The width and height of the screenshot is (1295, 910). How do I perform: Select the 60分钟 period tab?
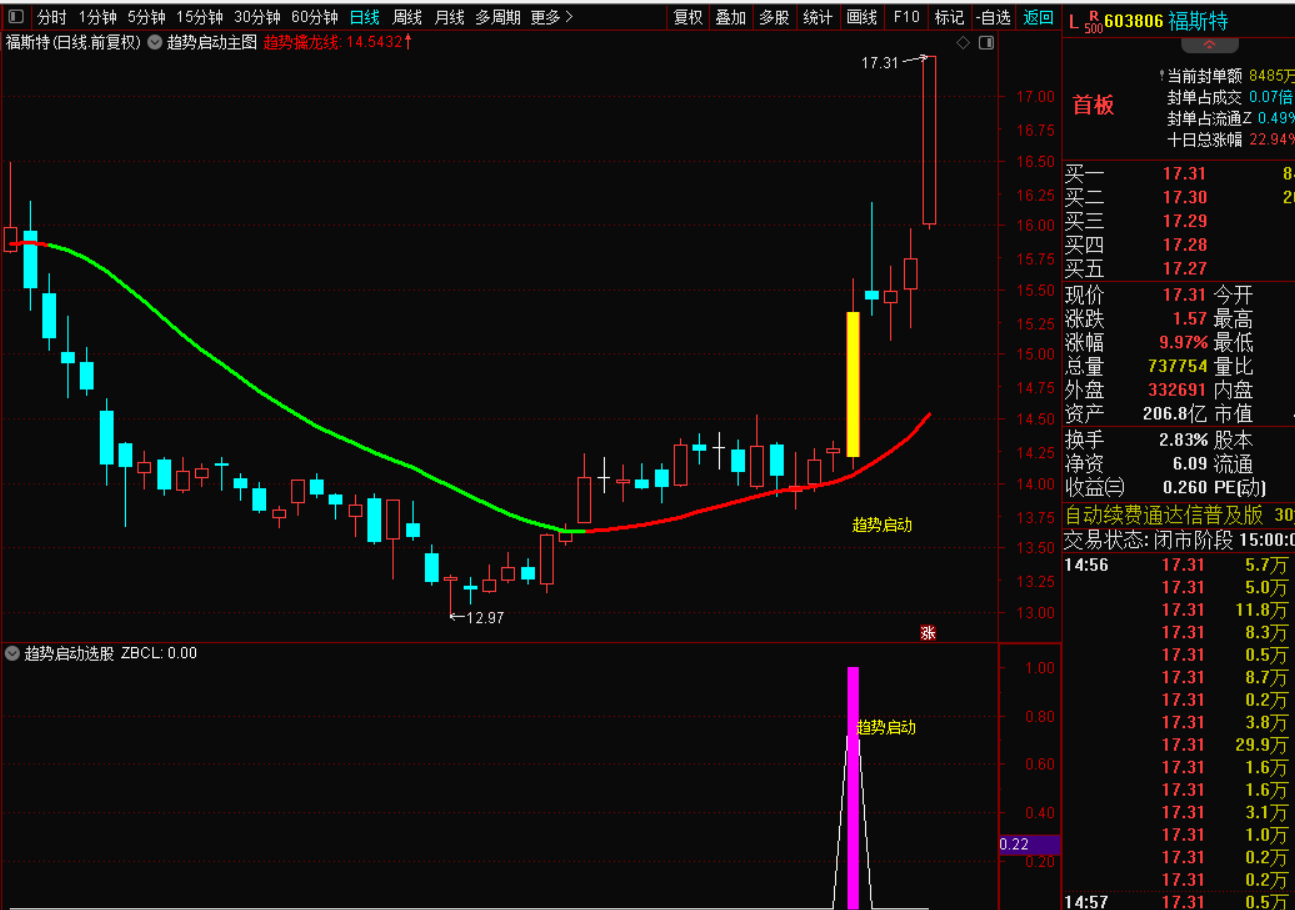coord(314,17)
